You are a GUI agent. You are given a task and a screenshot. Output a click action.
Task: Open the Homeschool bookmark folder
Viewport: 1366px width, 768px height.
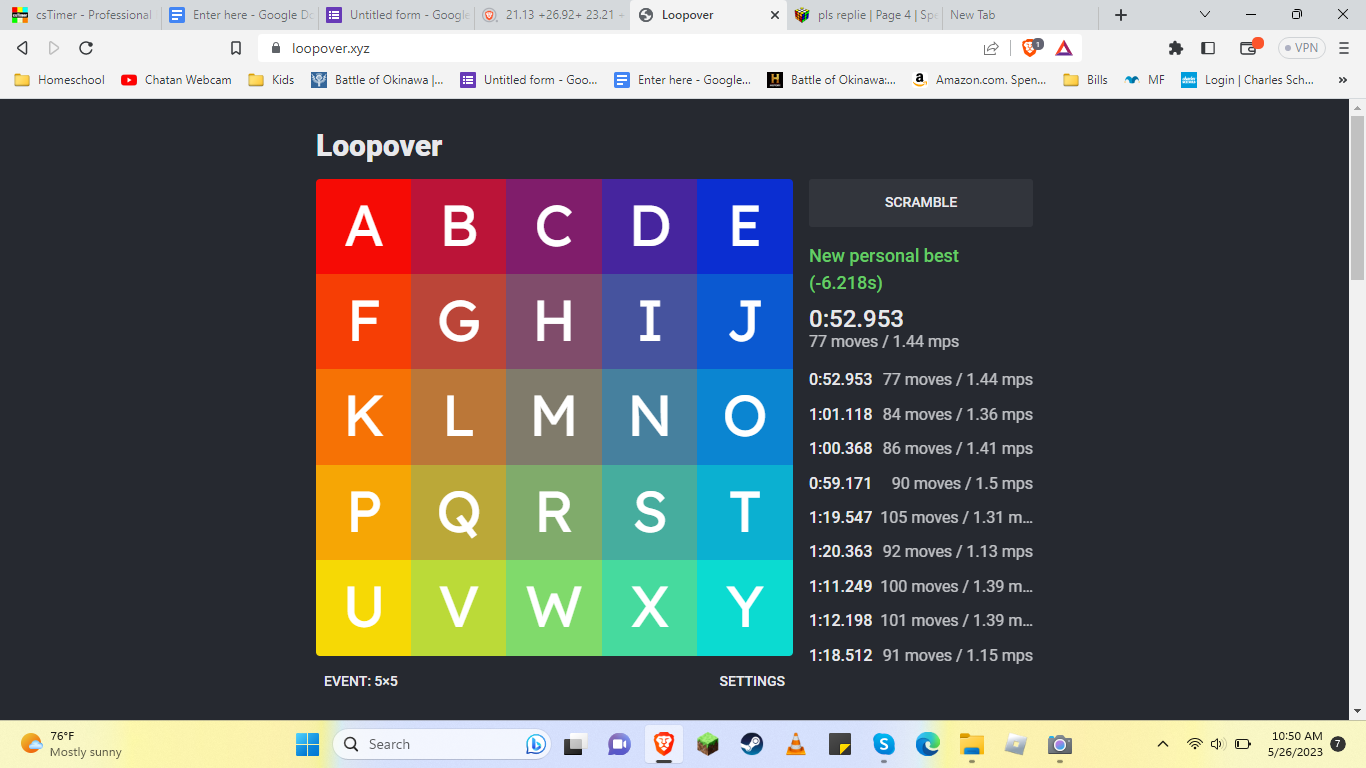(x=60, y=80)
